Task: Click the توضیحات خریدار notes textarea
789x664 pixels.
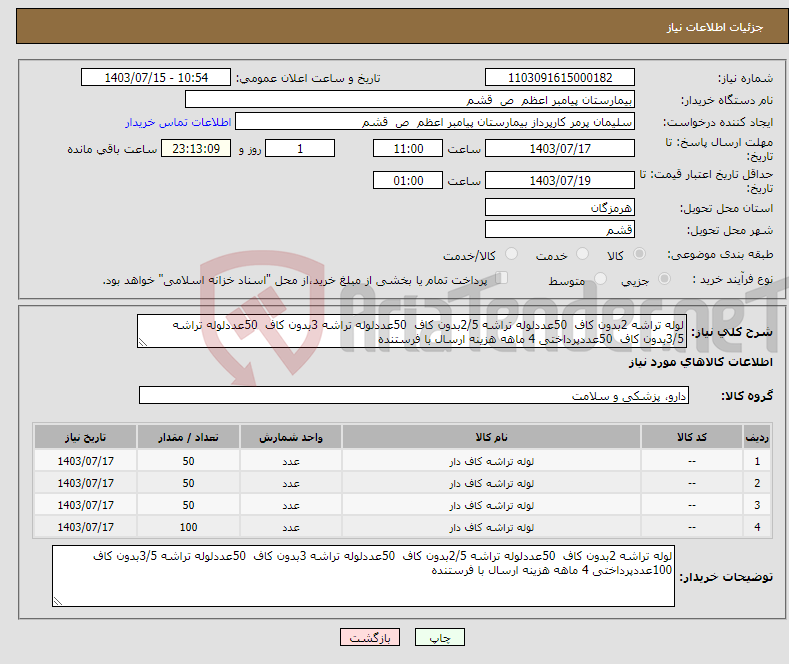Action: (363, 576)
